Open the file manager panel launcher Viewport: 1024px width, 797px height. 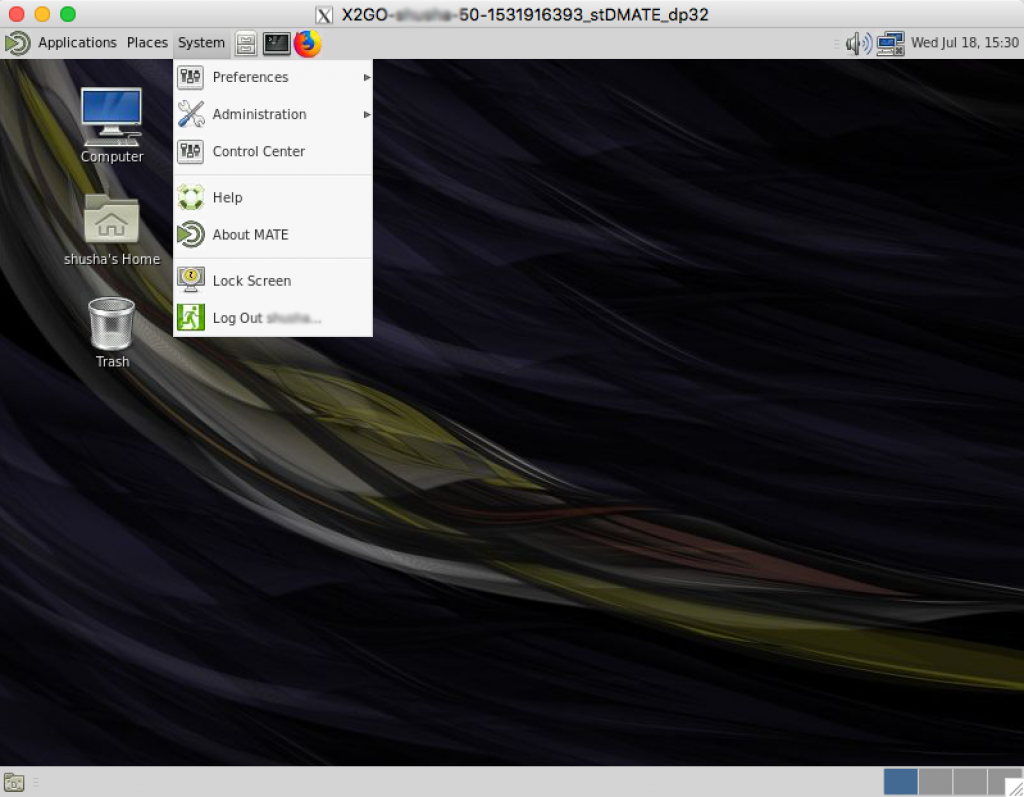click(x=246, y=43)
